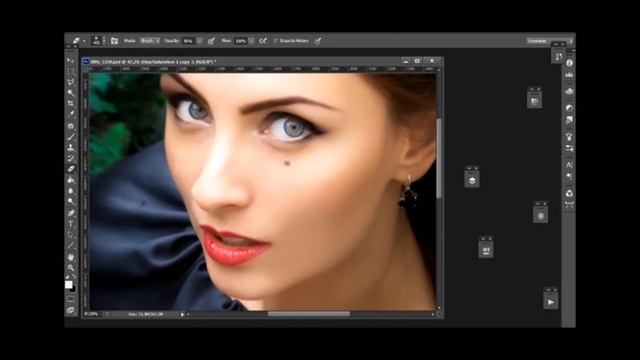Select the Paint Bucket tool
The width and height of the screenshot is (640, 360).
point(71,180)
